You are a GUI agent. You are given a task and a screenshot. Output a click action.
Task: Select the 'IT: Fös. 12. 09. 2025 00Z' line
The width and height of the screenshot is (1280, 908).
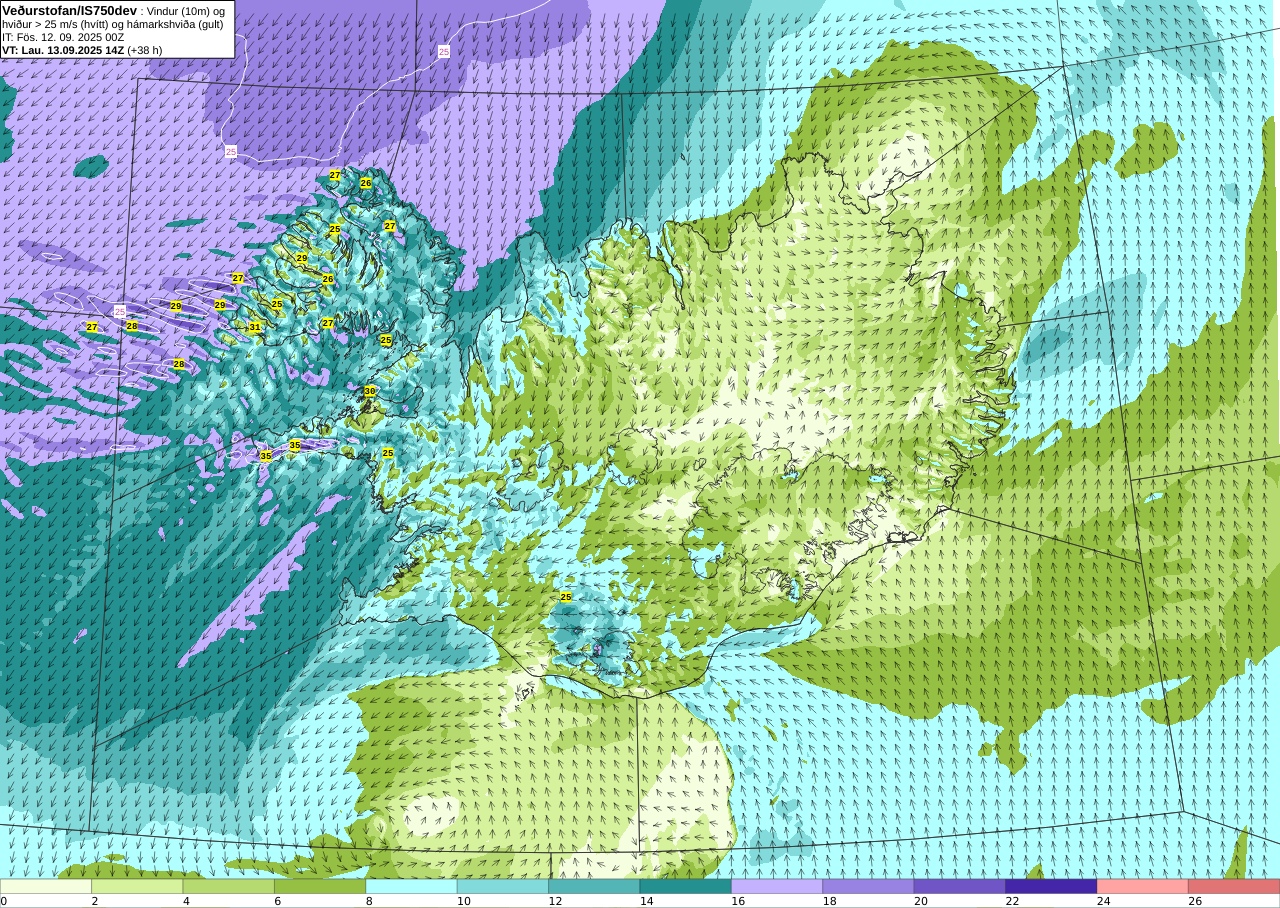pos(64,37)
